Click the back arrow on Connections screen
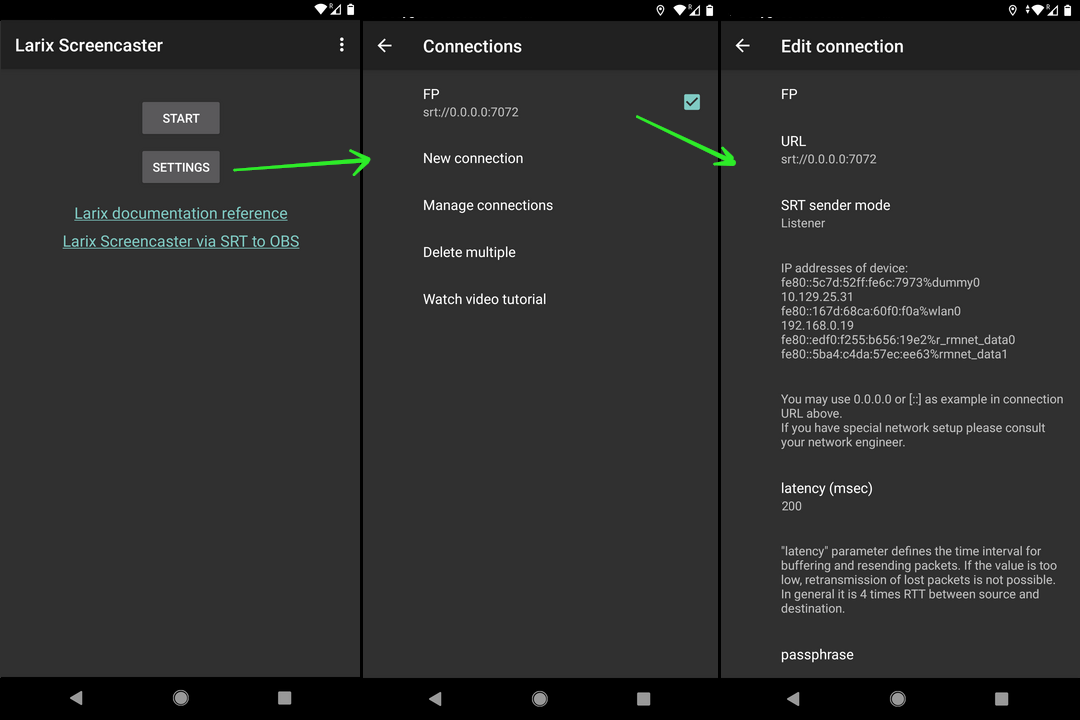The height and width of the screenshot is (720, 1080). coord(385,45)
